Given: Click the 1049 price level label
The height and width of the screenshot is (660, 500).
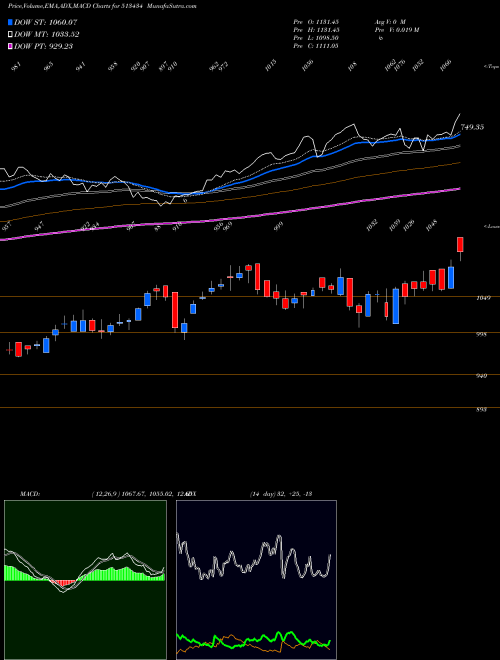Looking at the screenshot, I should pos(482,298).
